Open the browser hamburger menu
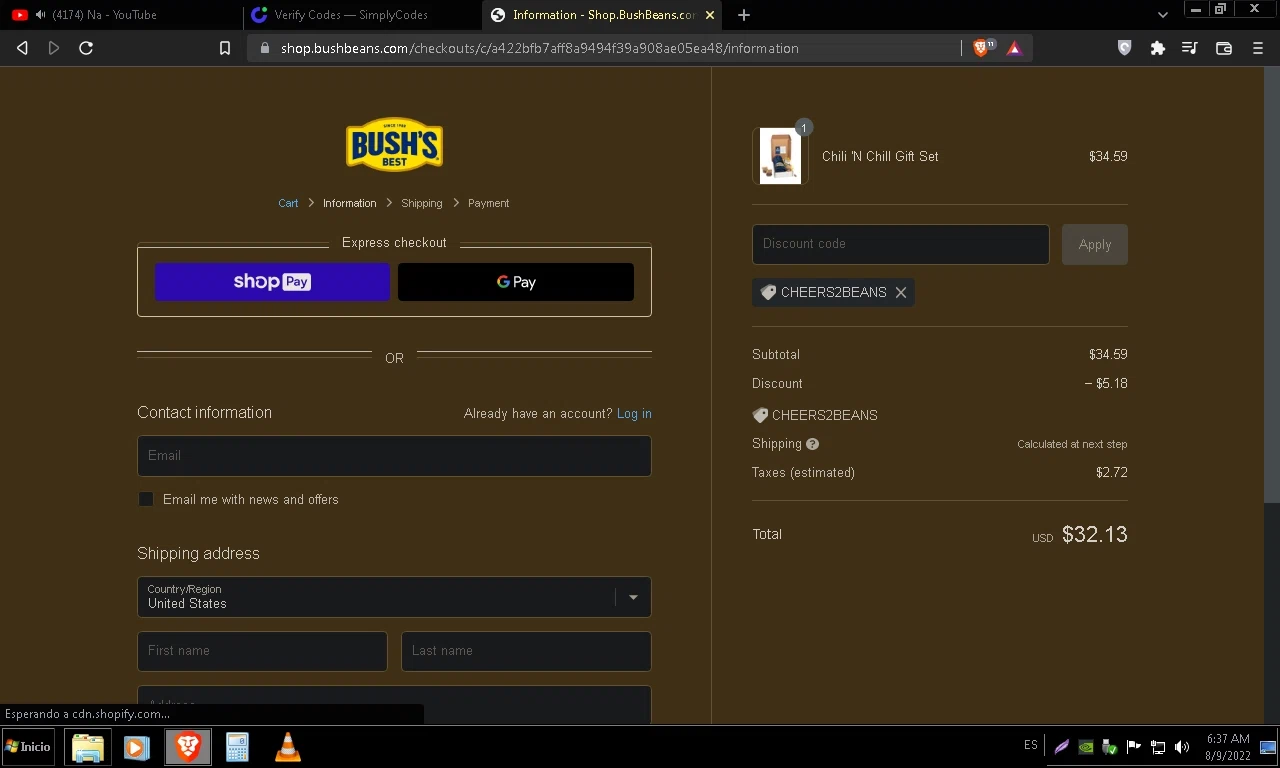This screenshot has height=768, width=1280. [1258, 48]
